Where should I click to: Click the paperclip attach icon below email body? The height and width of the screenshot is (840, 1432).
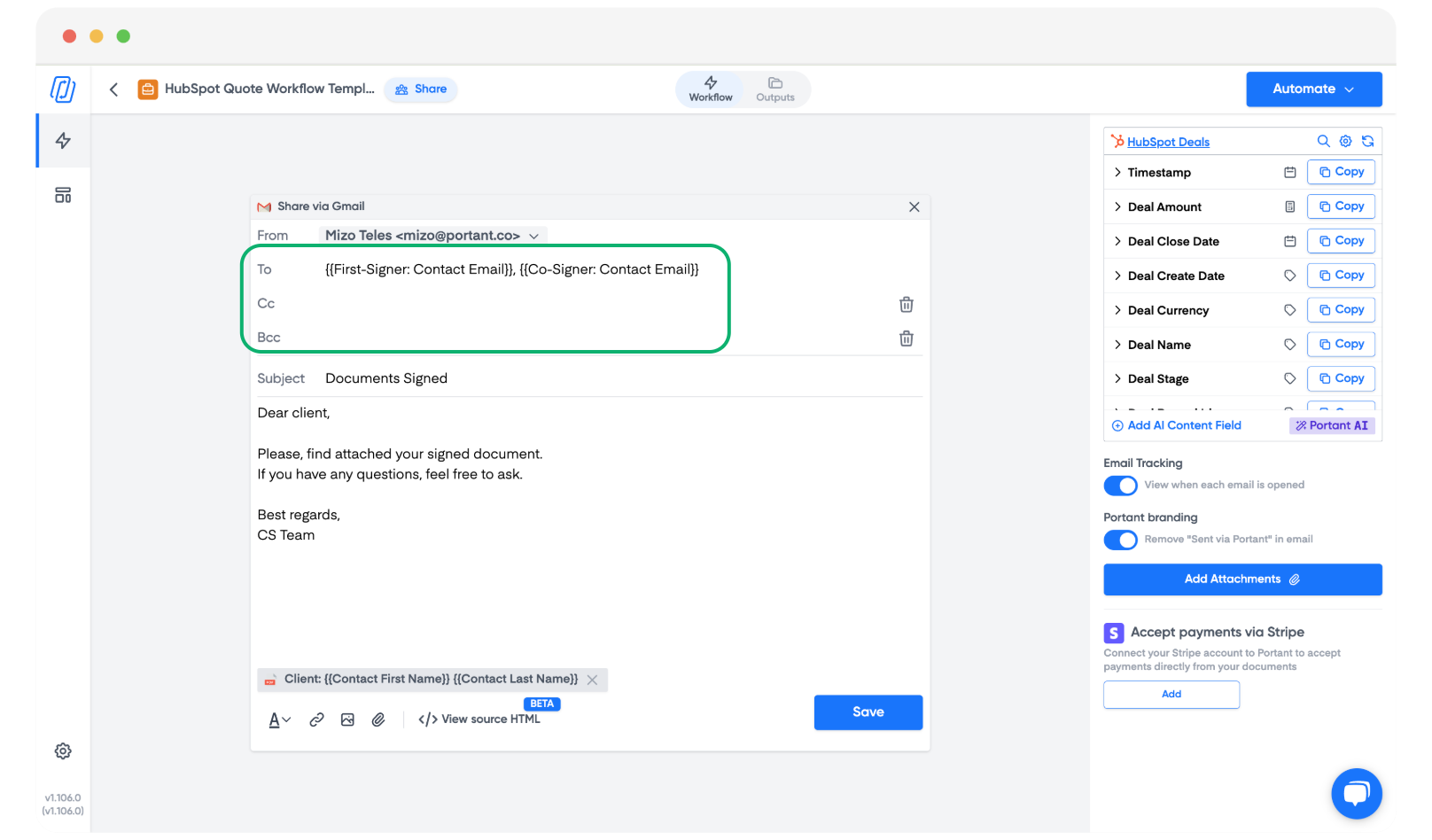tap(378, 719)
